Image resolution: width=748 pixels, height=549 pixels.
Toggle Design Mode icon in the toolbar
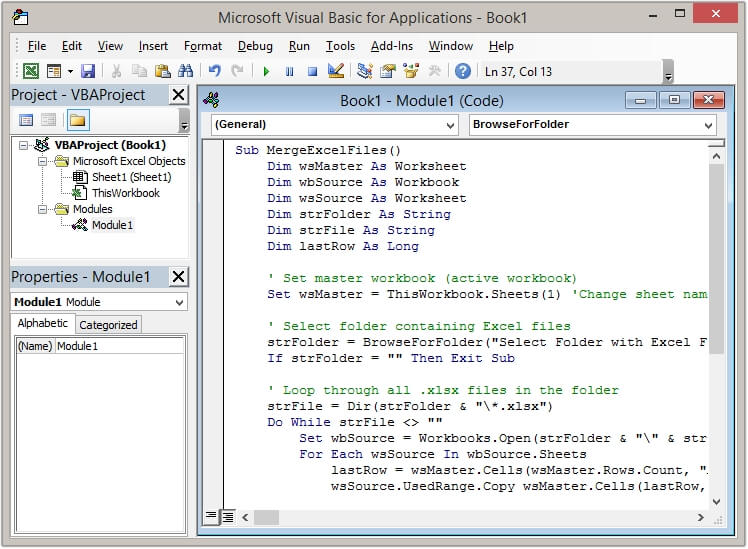(336, 71)
